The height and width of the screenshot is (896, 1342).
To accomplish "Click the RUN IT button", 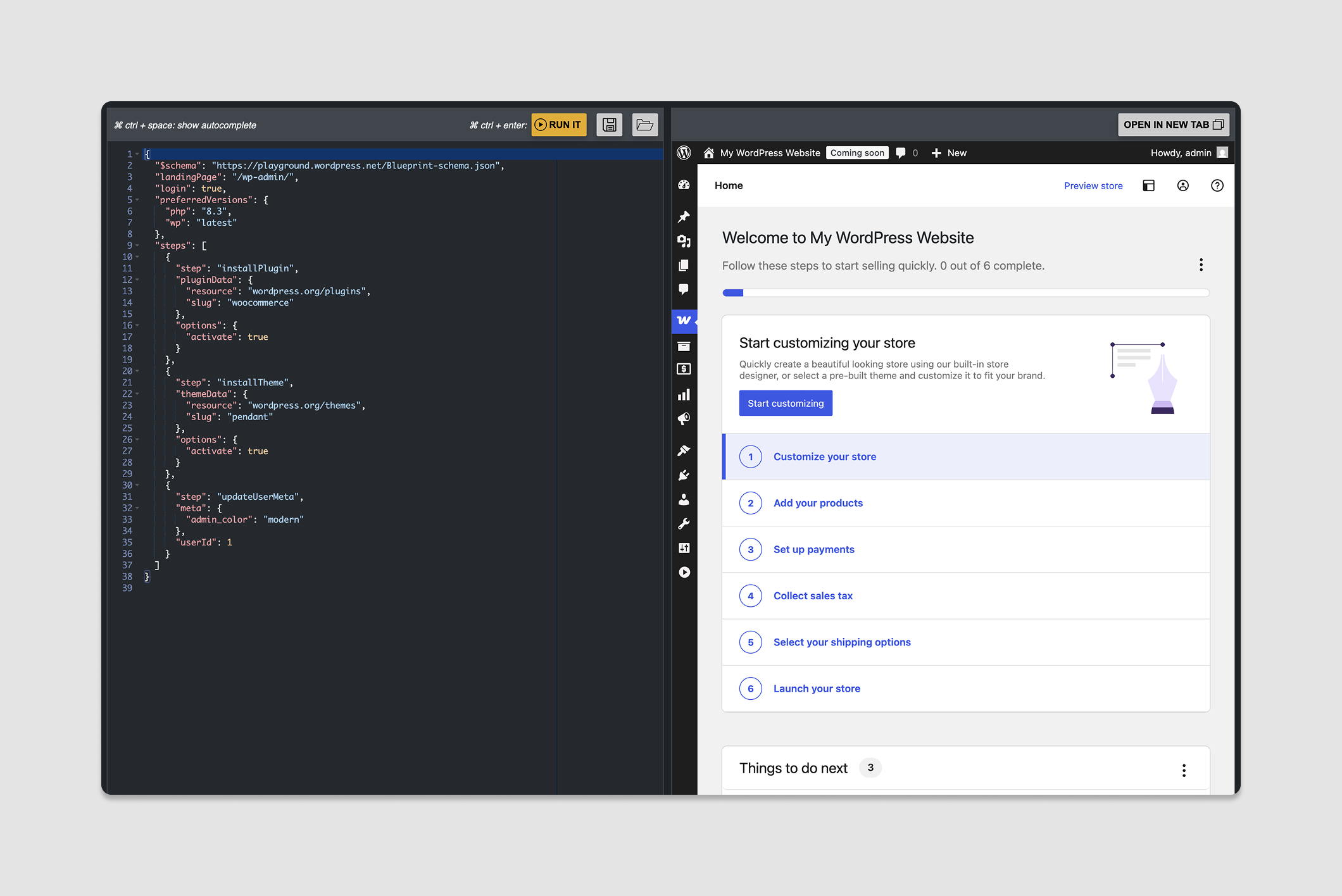I will coord(559,125).
